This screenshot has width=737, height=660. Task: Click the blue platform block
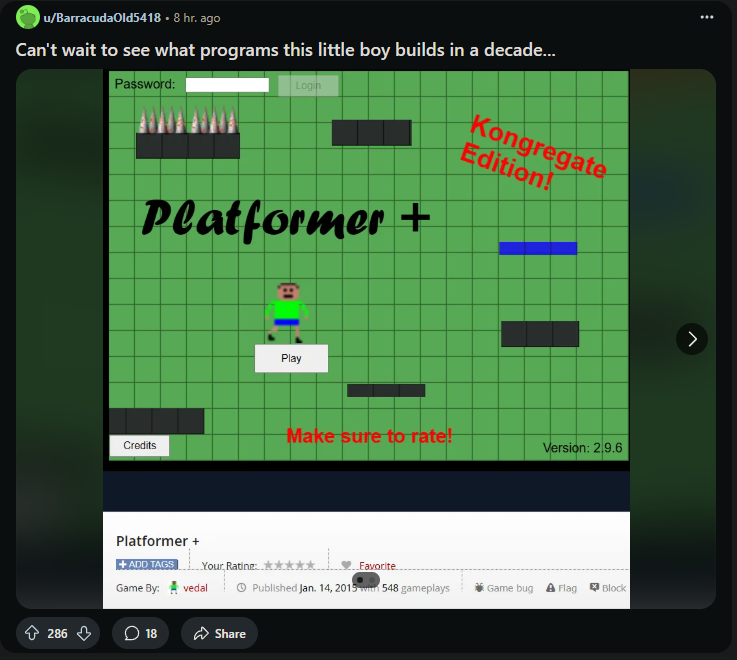pos(538,248)
